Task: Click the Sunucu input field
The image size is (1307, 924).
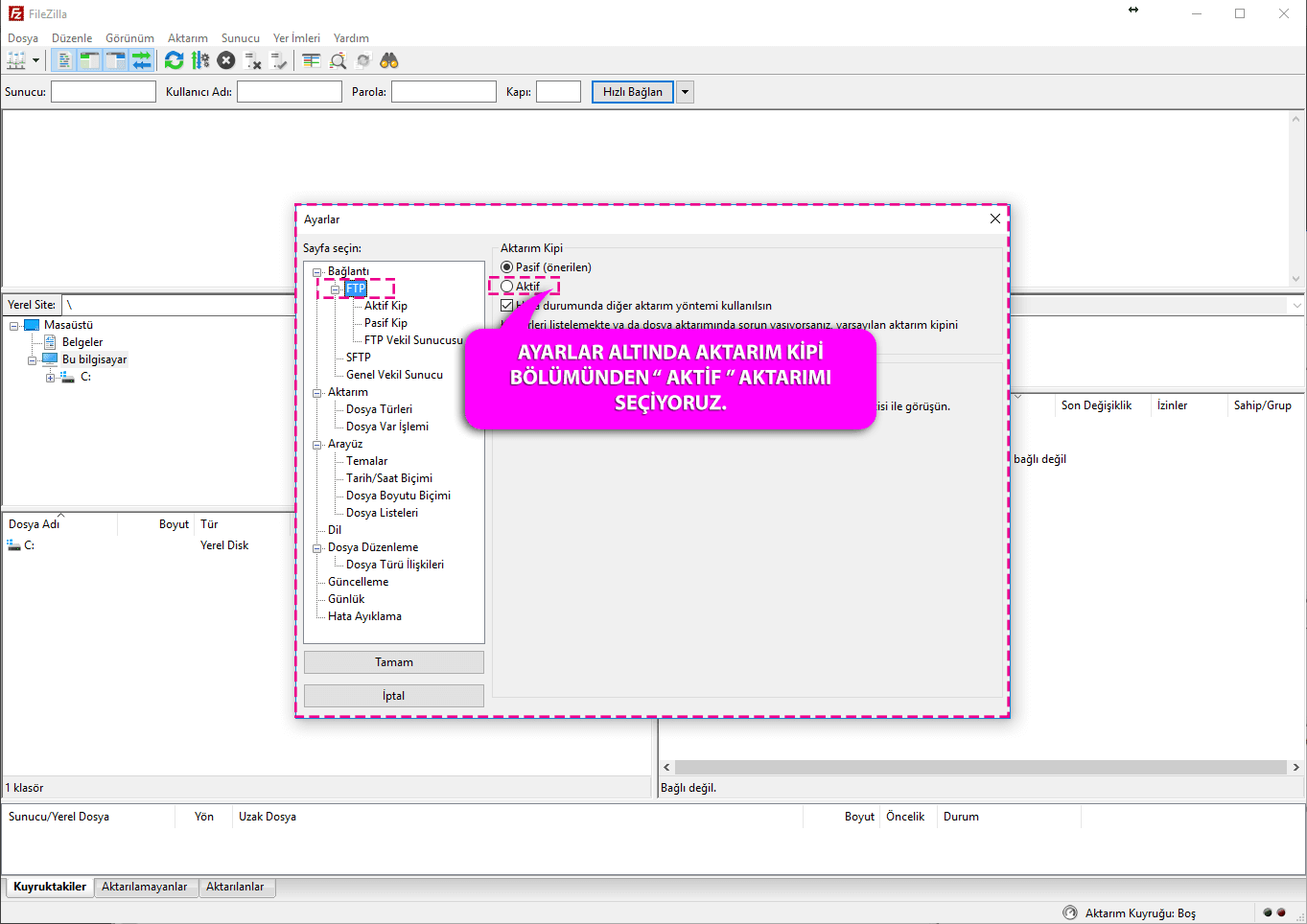Action: (104, 92)
